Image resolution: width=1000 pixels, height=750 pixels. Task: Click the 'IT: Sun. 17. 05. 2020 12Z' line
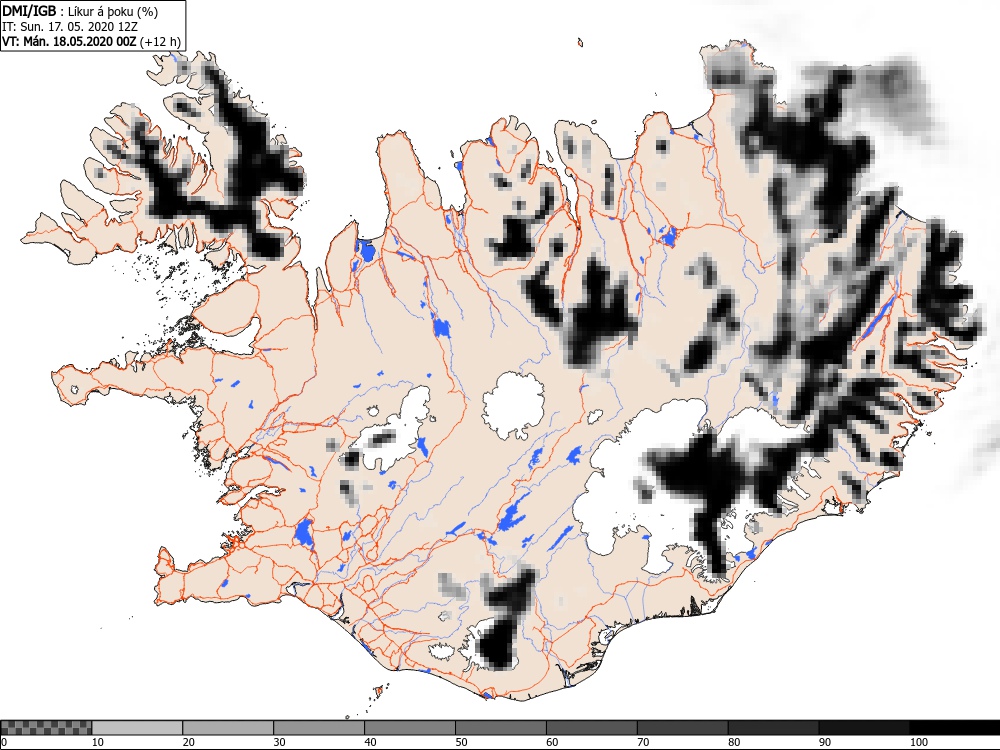pyautogui.click(x=70, y=27)
